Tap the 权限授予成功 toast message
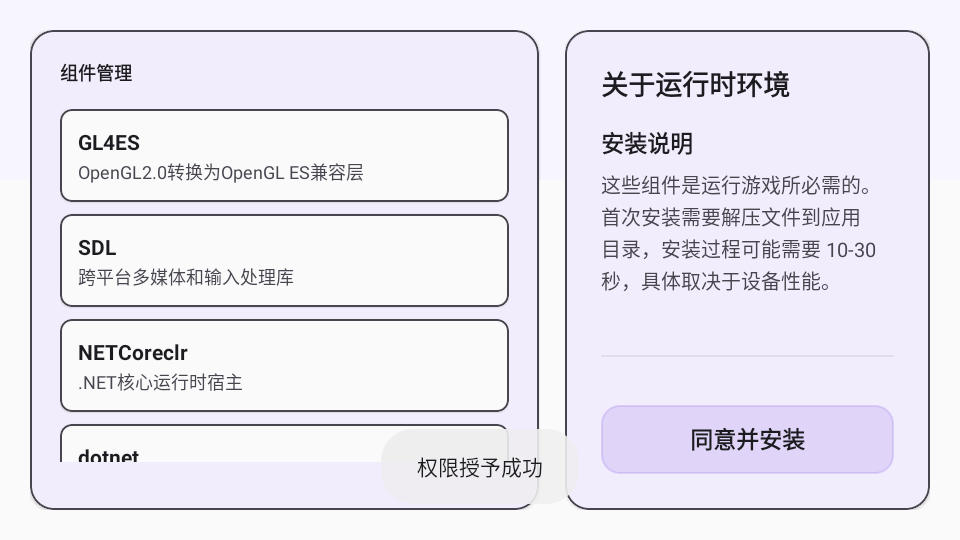 point(480,467)
